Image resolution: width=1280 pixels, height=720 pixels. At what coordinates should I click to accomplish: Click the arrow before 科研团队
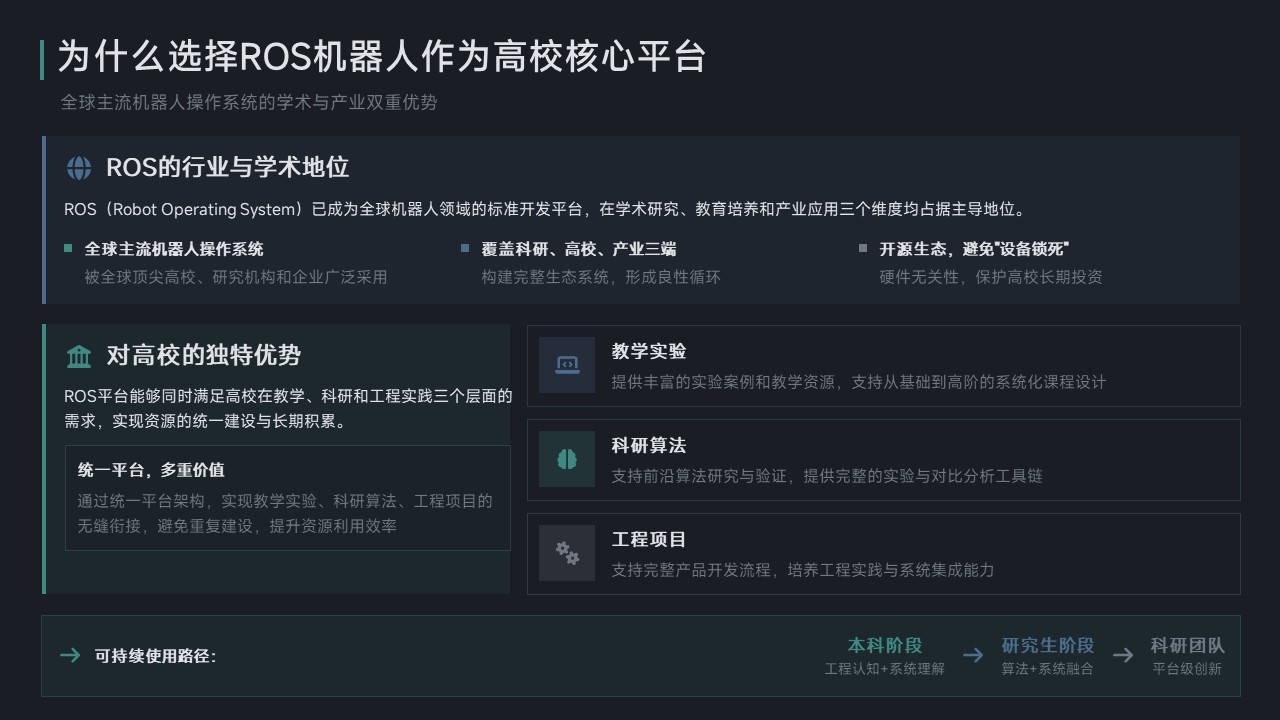coord(1123,656)
